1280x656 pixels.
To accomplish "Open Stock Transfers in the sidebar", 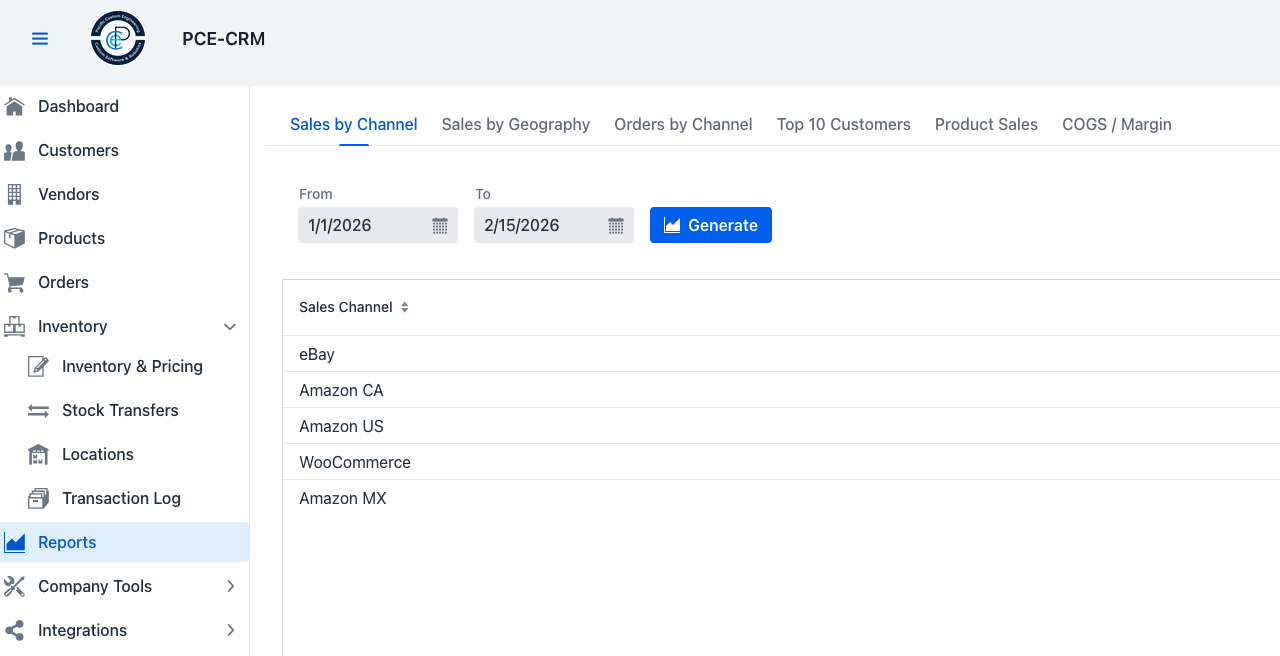I will point(120,410).
